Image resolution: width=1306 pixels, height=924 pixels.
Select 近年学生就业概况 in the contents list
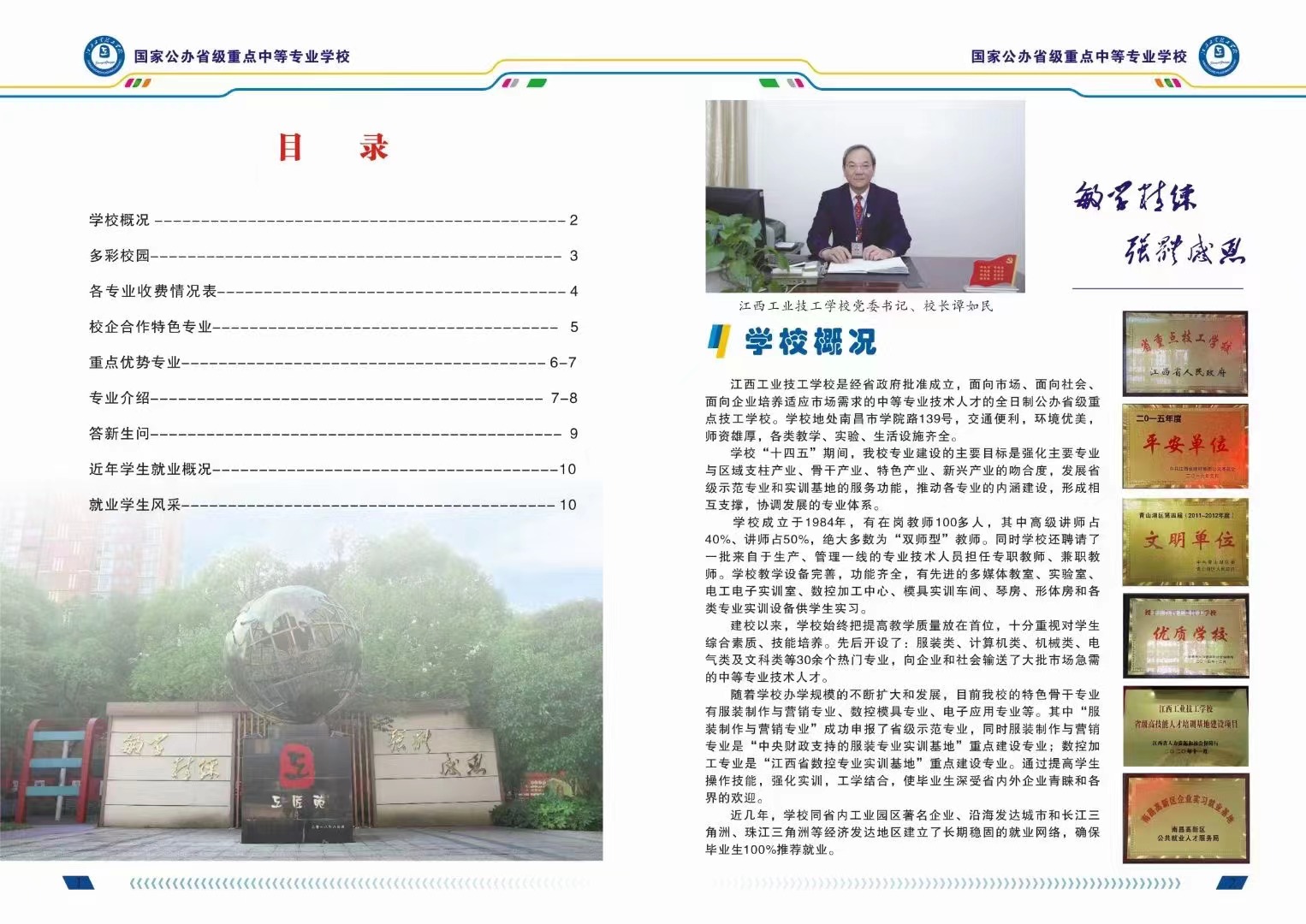point(151,470)
